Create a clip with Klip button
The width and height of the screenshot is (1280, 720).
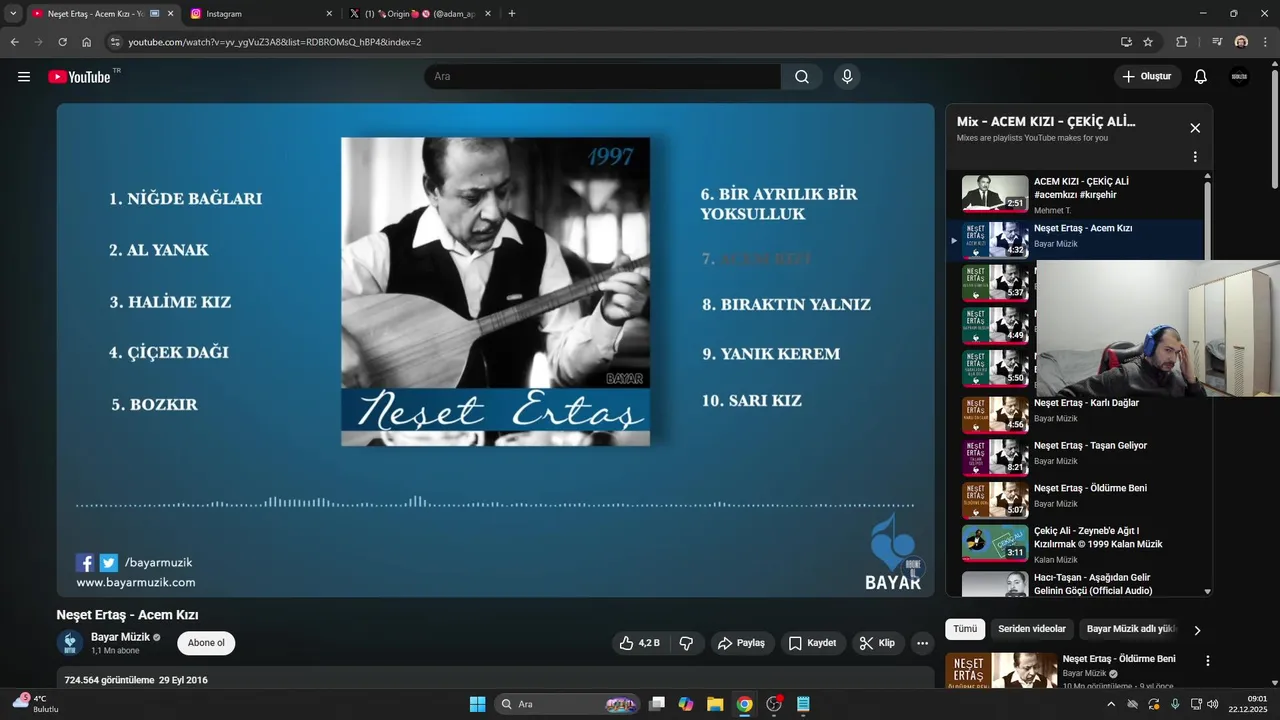878,643
